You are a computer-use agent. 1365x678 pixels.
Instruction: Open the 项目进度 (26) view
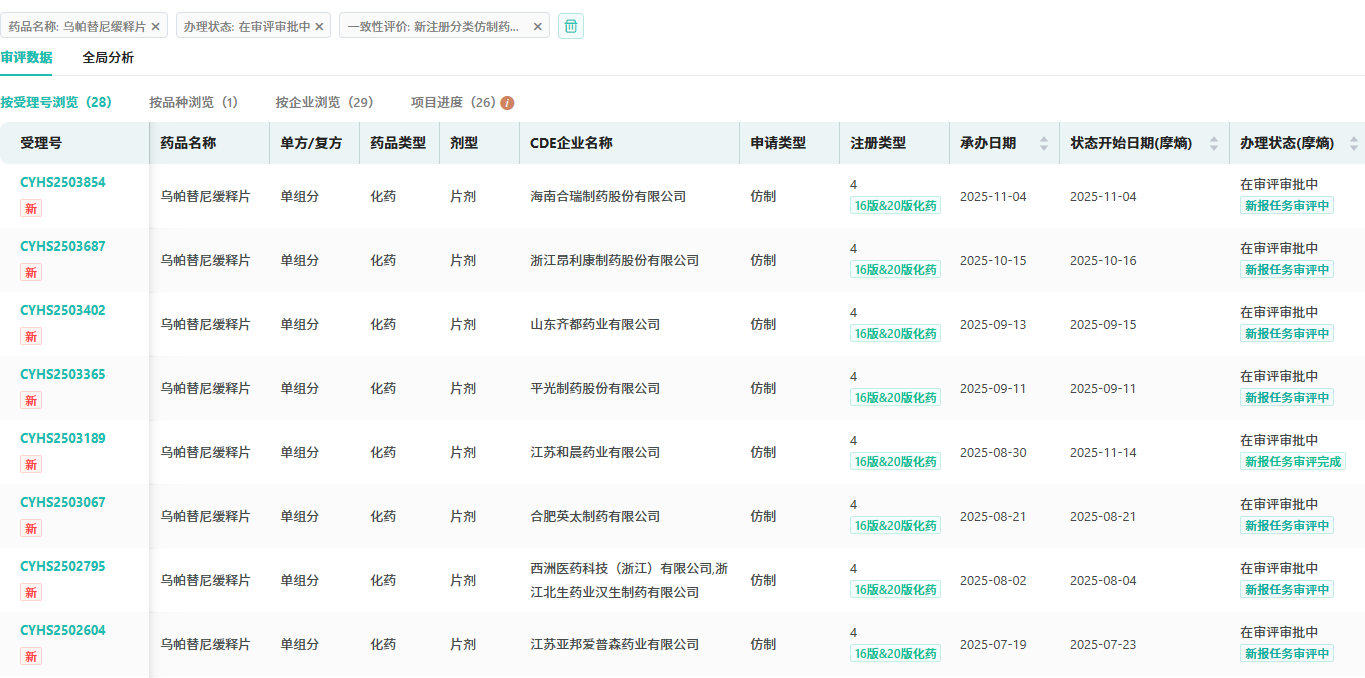(x=453, y=102)
